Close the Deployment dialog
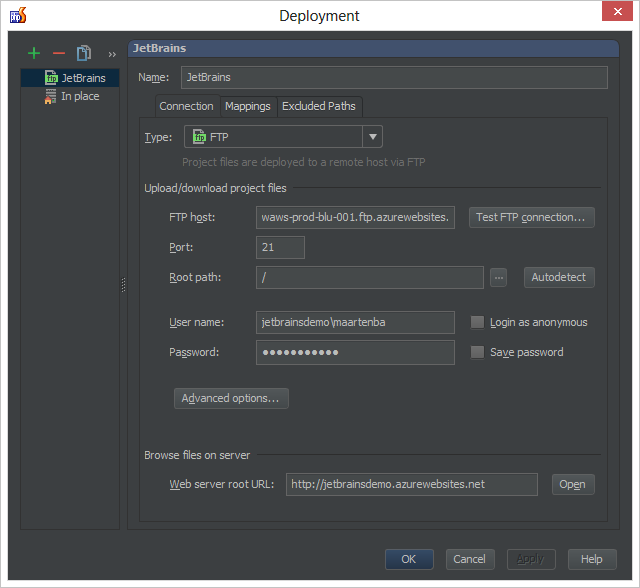 [617, 11]
